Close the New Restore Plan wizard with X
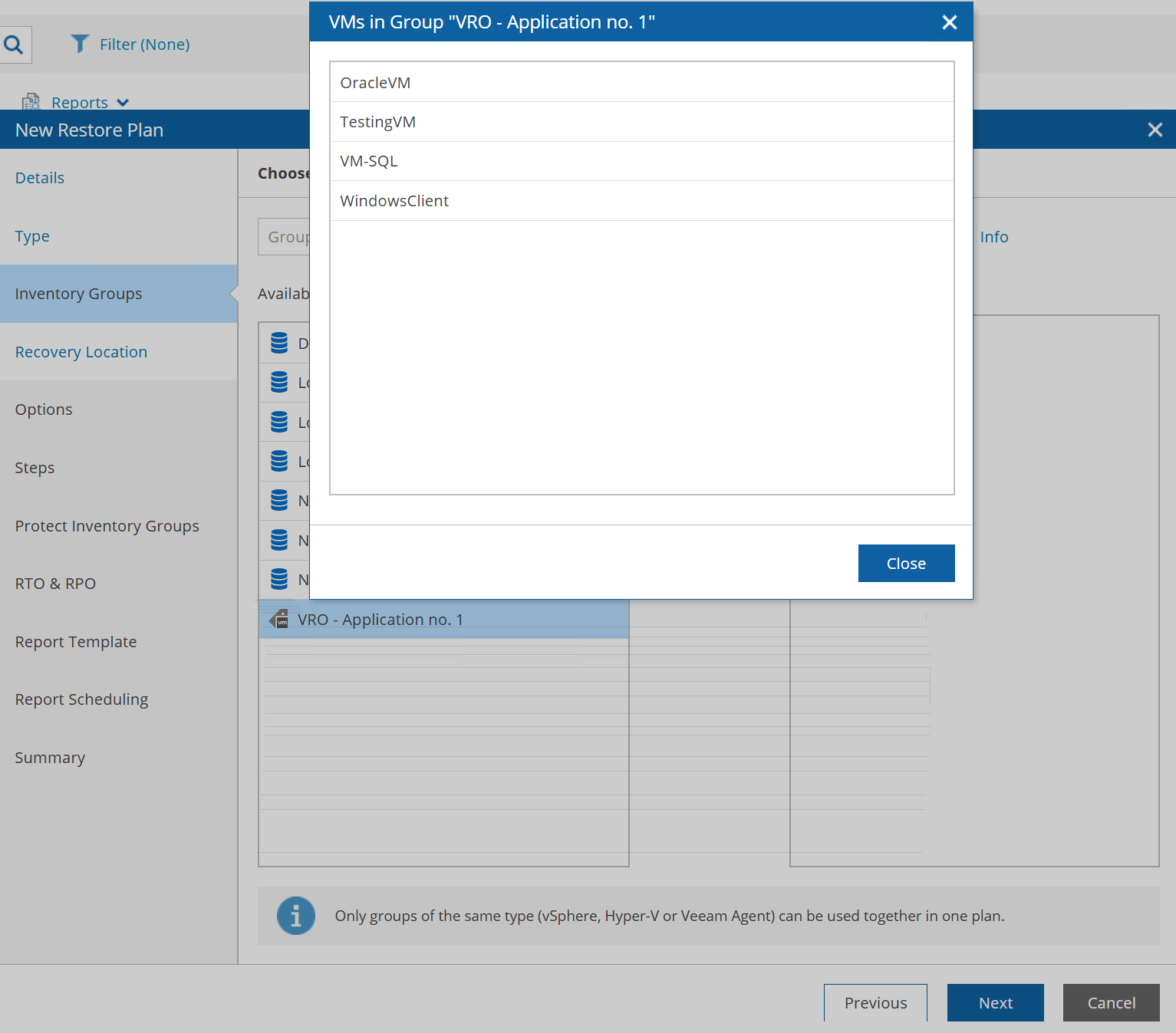This screenshot has width=1176, height=1033. coord(1155,130)
